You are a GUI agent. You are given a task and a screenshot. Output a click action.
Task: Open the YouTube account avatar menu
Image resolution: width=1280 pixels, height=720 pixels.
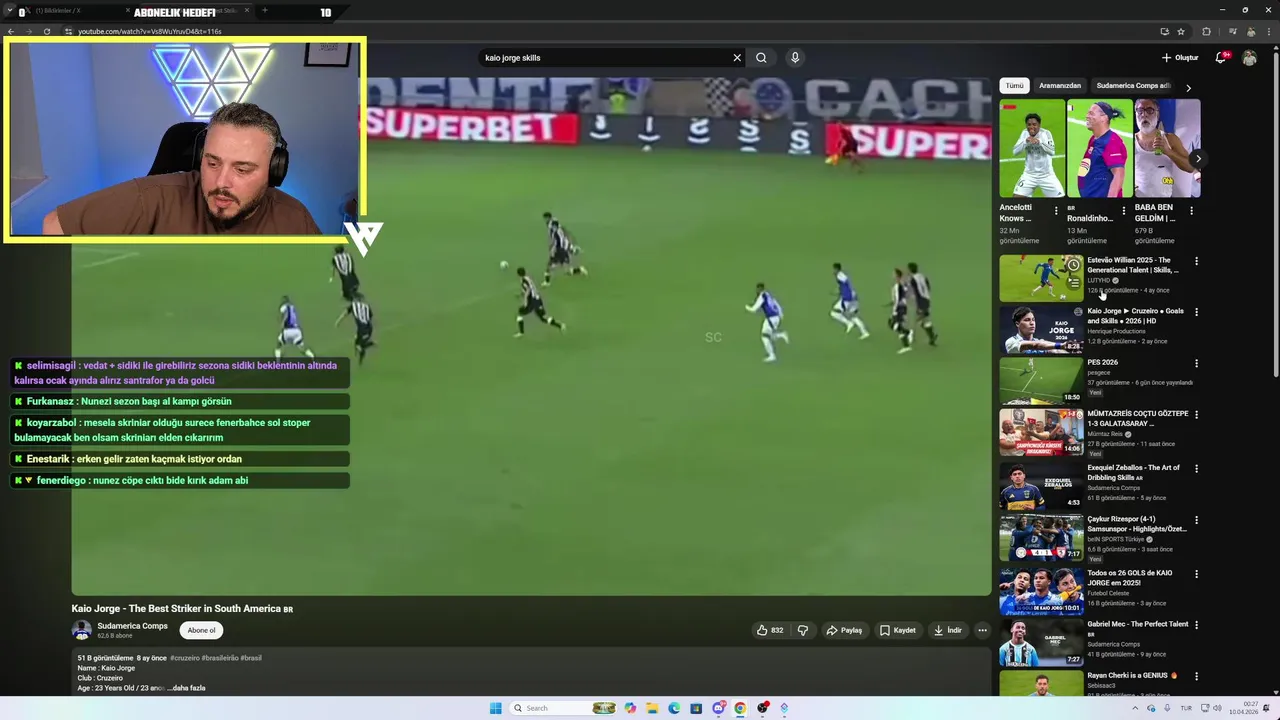click(1249, 58)
